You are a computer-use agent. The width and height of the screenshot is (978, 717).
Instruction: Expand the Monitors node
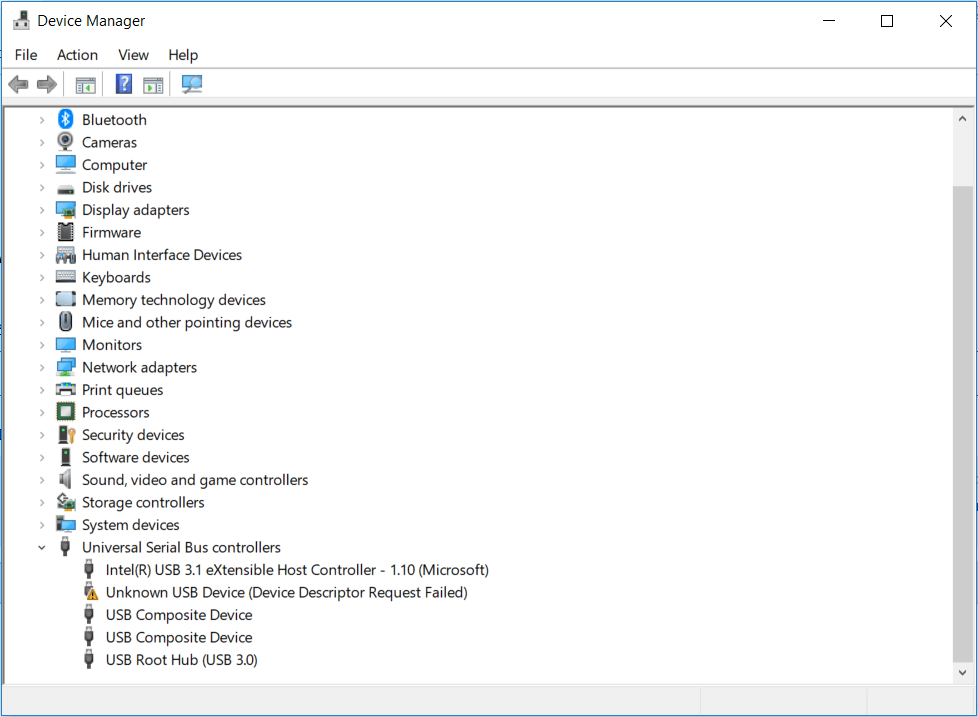tap(42, 345)
